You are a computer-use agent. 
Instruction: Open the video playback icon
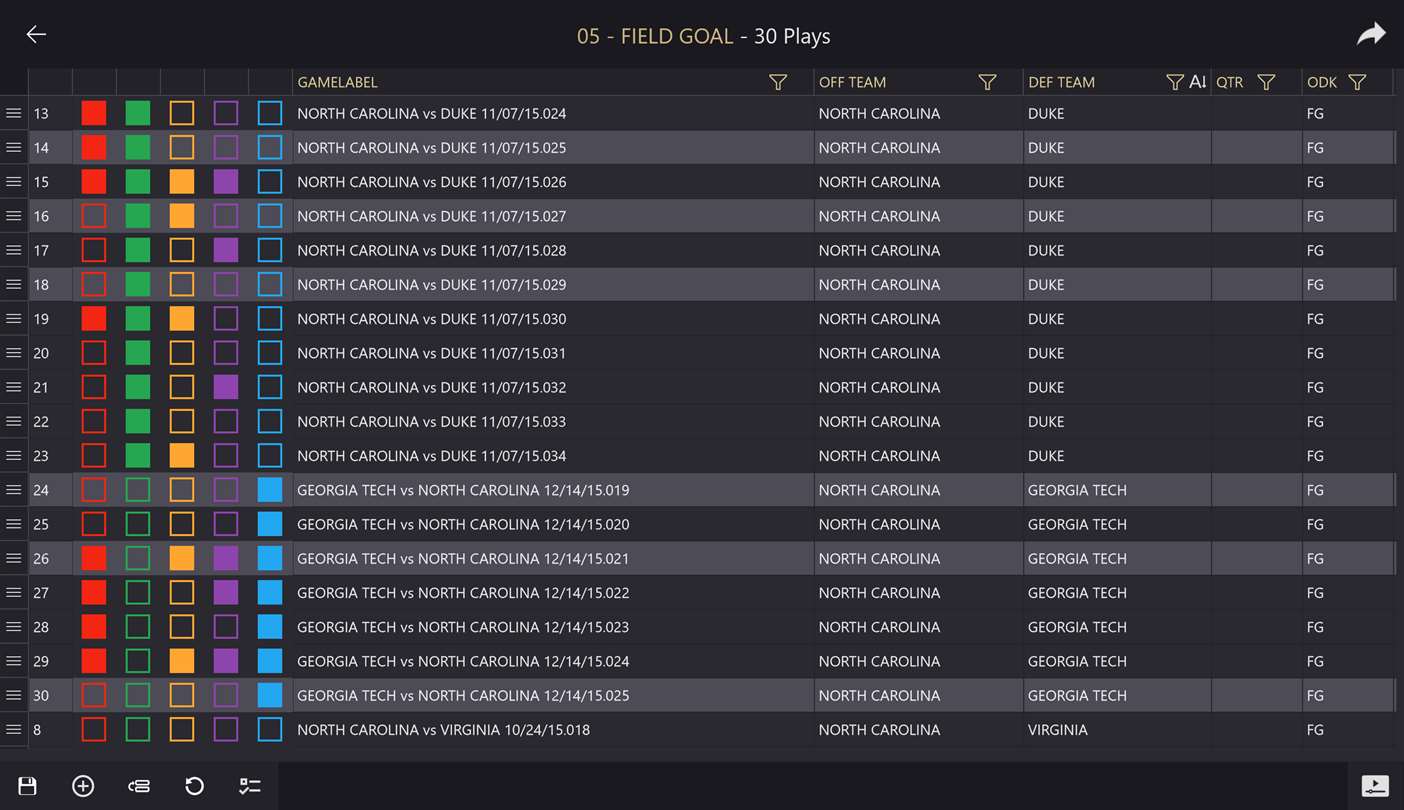(x=1375, y=786)
